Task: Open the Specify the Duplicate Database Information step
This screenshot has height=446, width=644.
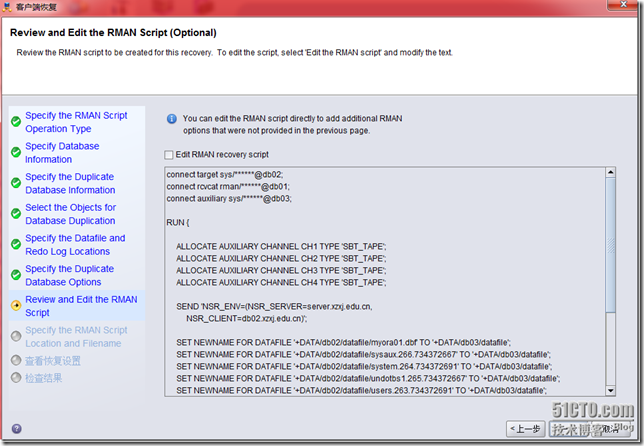Action: point(70,183)
